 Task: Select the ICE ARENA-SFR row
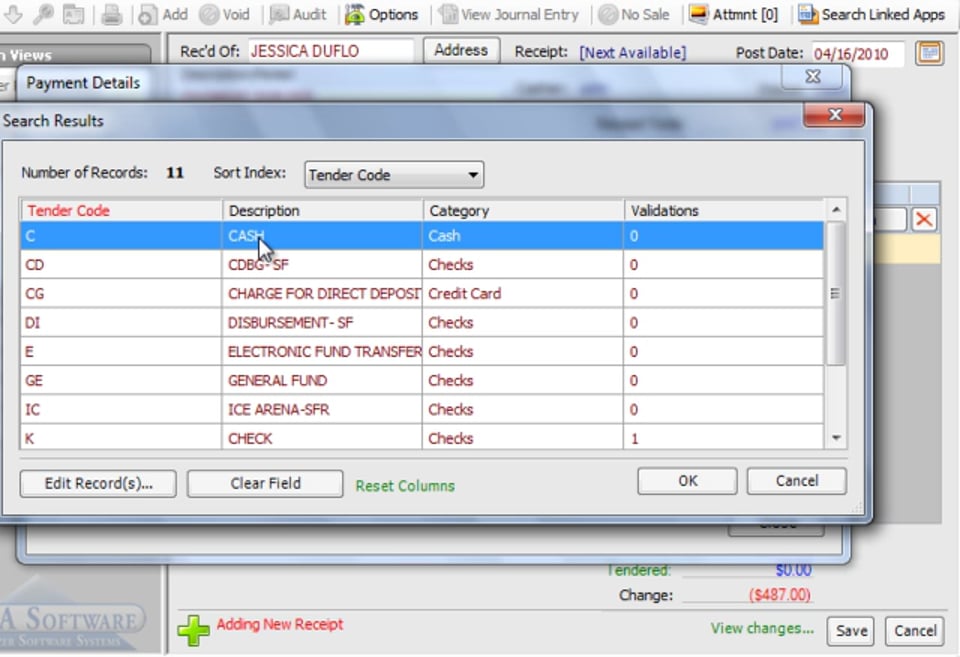click(x=422, y=409)
